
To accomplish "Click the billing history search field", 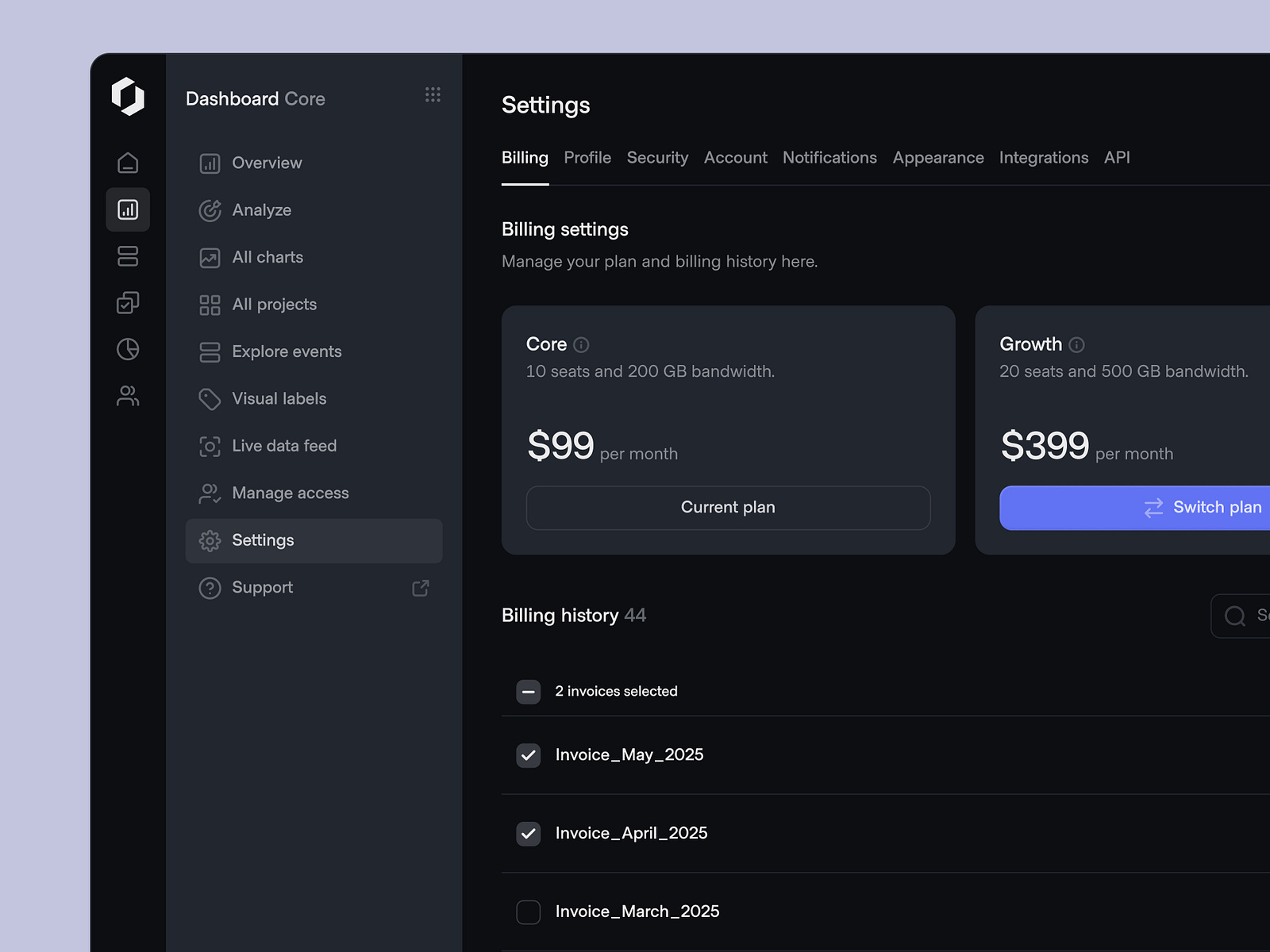I will [1246, 616].
